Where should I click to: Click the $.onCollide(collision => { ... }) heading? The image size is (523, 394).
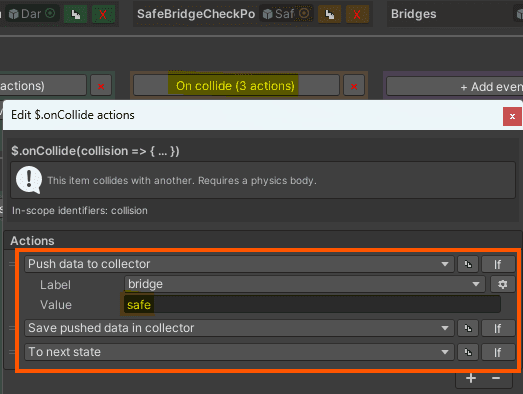95,151
